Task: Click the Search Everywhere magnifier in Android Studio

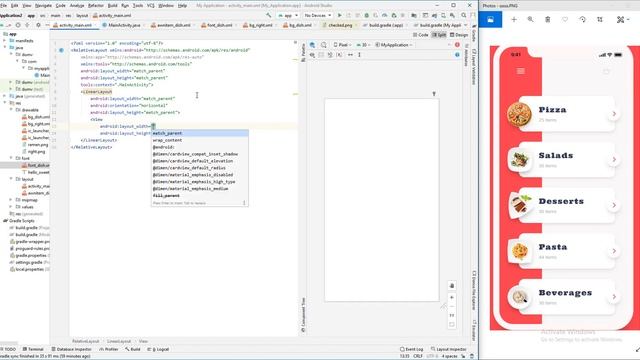Action: (464, 16)
